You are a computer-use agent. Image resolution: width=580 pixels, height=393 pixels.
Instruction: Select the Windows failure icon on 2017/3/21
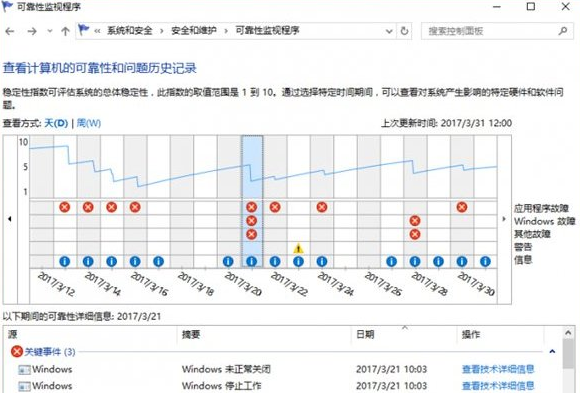tap(252, 221)
